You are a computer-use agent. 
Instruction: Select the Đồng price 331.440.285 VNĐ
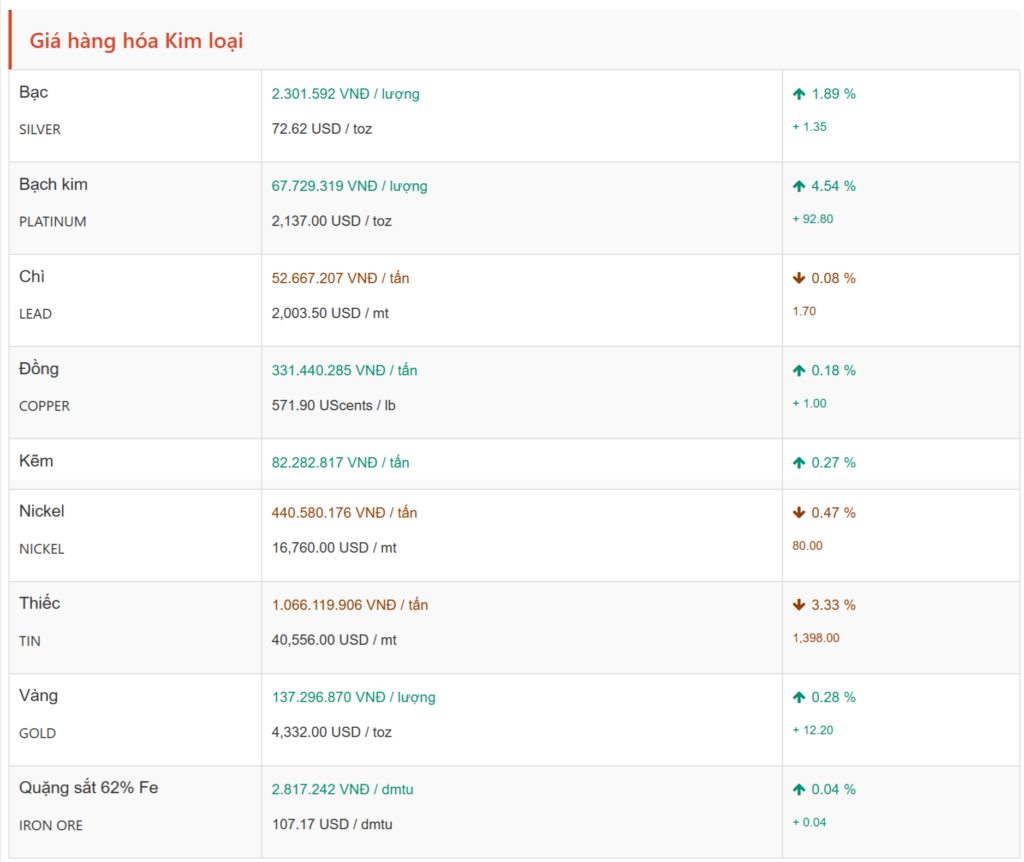(x=344, y=370)
